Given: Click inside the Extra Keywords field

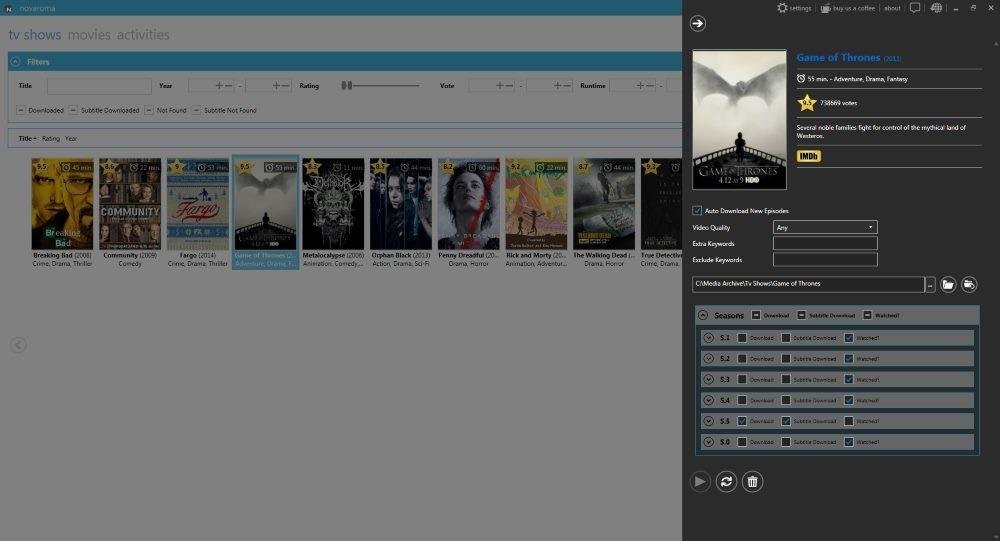Looking at the screenshot, I should [825, 243].
